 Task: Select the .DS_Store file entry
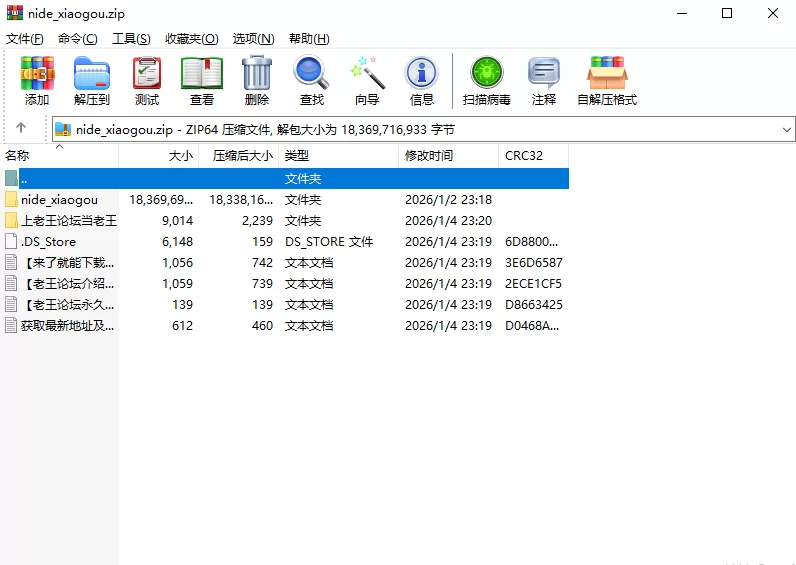[x=48, y=242]
